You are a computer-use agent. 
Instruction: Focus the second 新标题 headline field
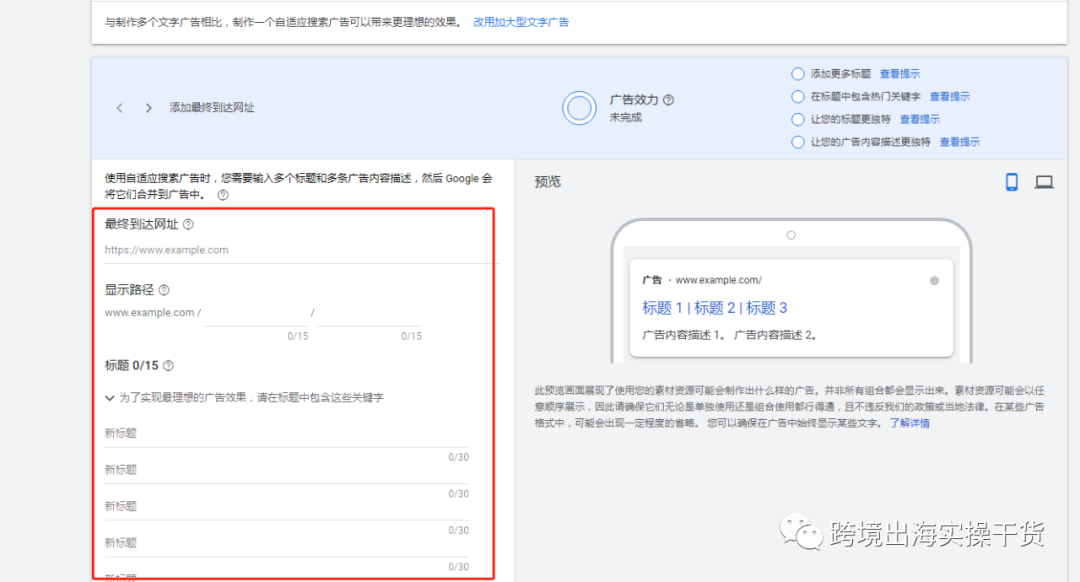tap(287, 470)
